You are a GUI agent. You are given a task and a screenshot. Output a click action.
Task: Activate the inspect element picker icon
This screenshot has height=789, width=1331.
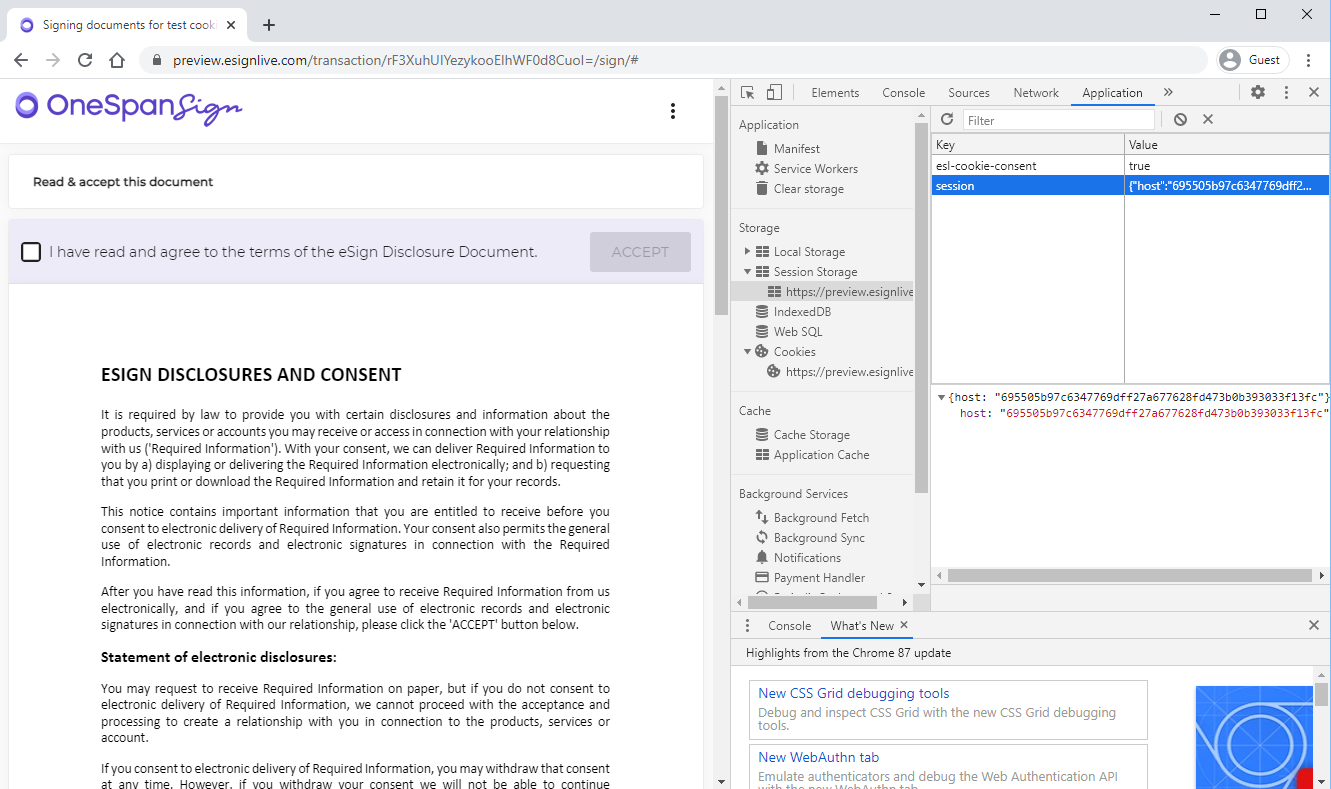pyautogui.click(x=747, y=92)
